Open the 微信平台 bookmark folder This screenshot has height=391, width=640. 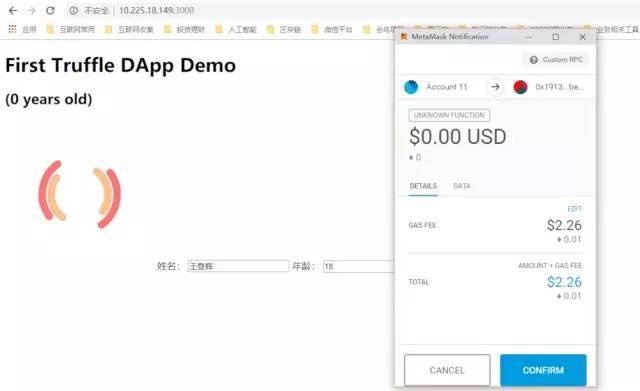coord(332,29)
